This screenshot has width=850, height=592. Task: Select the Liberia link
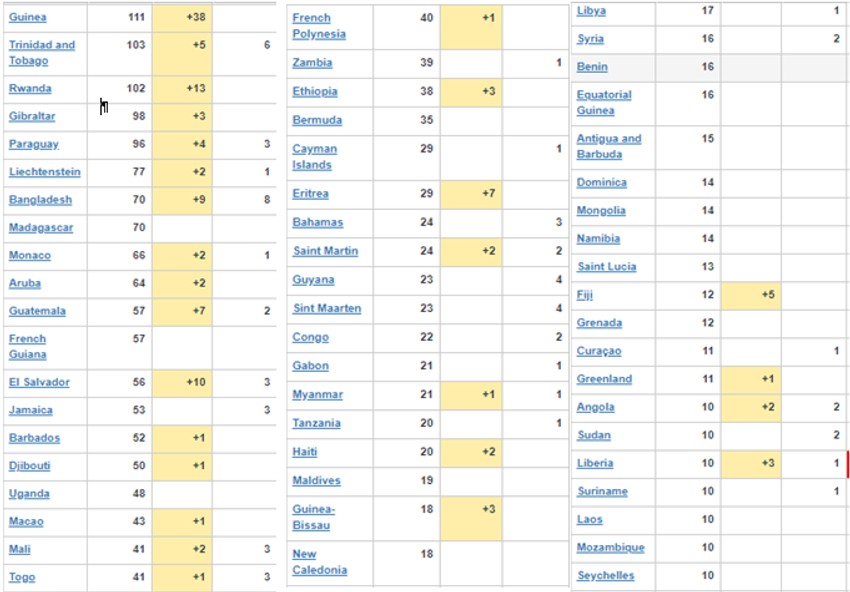tap(595, 464)
